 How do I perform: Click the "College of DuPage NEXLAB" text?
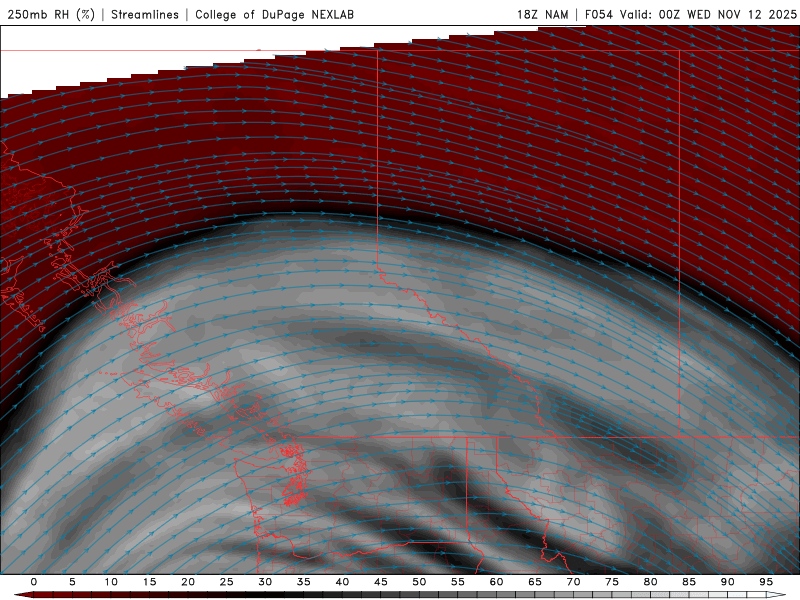pyautogui.click(x=274, y=14)
